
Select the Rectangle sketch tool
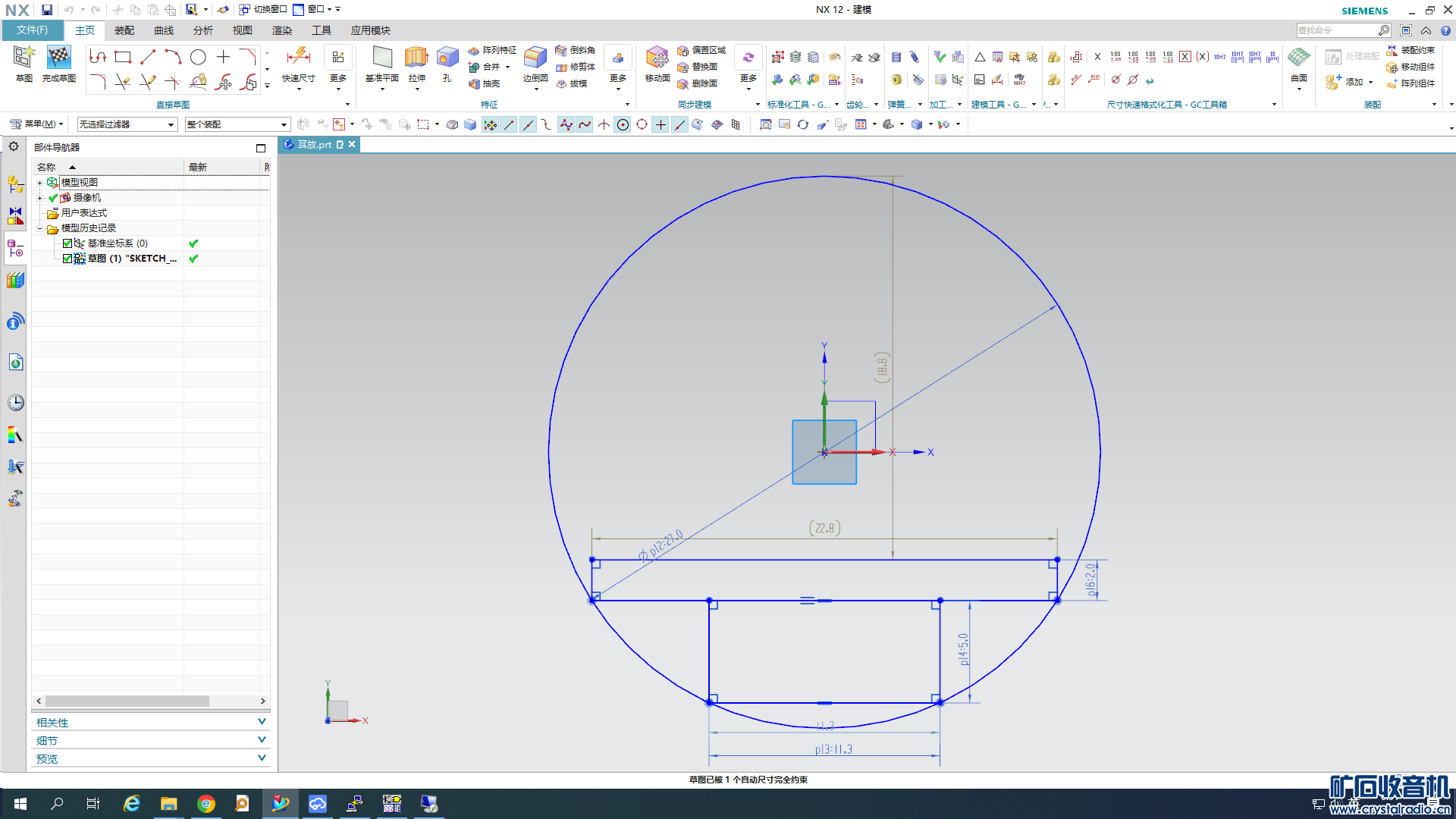123,57
